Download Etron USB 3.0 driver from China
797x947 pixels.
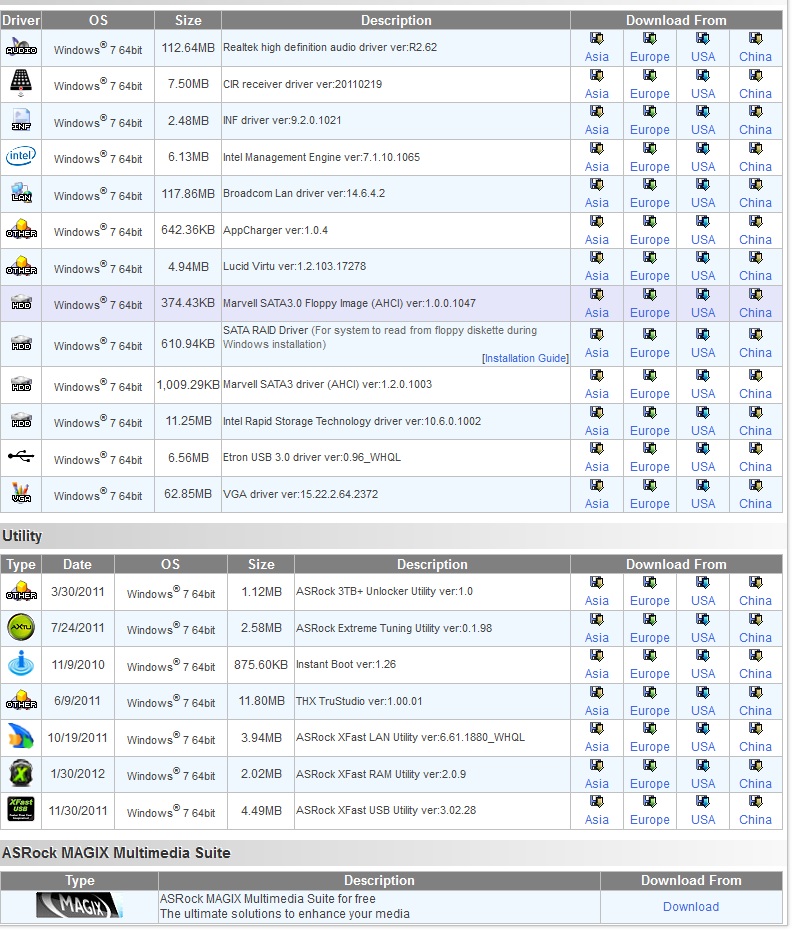(x=755, y=467)
